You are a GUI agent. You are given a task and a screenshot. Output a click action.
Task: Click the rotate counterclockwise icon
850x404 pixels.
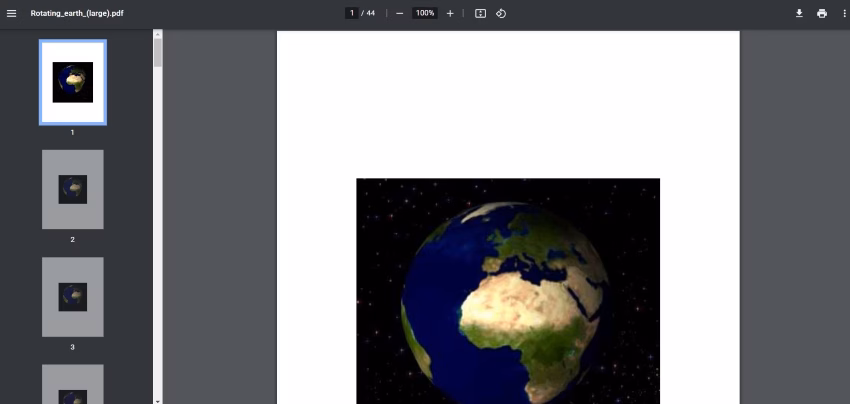(501, 14)
